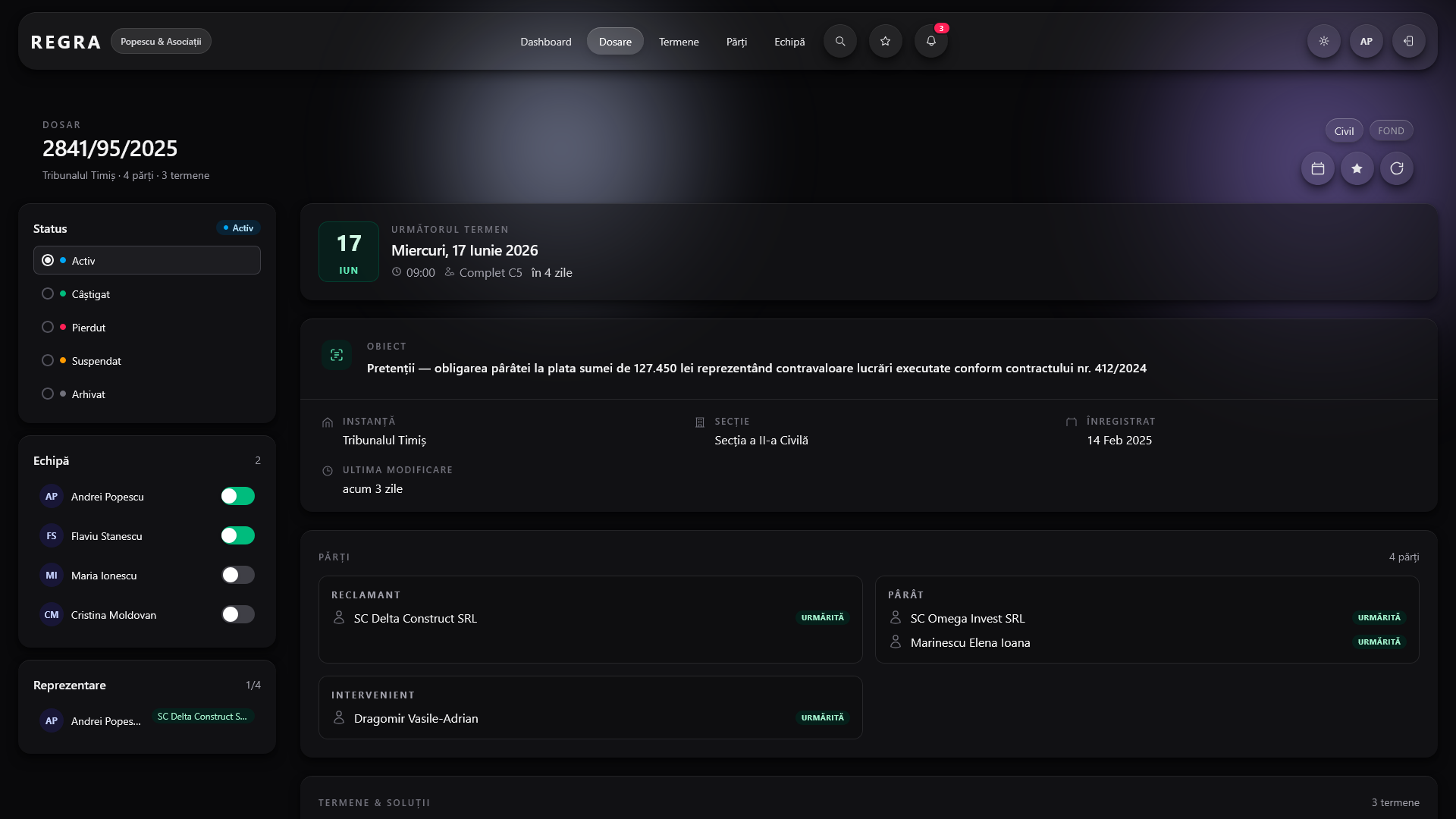Click the Miercuri, 17 Iunie 2026 heading
Image resolution: width=1456 pixels, height=819 pixels.
click(465, 250)
